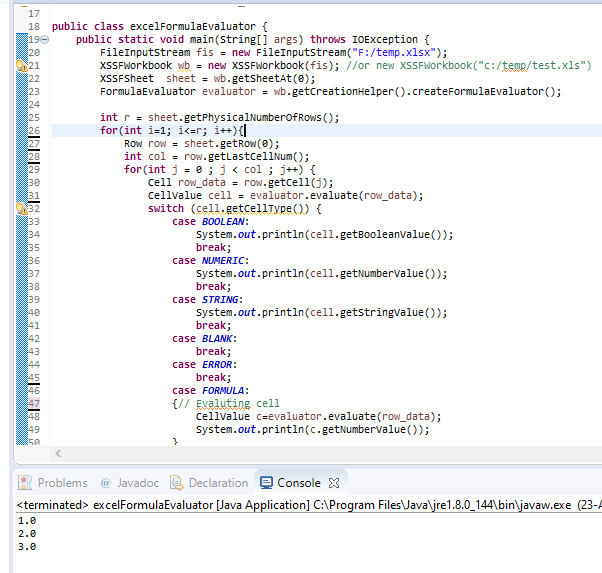Click the horizontal scrollbar left arrow
Screen dimensions: 602x573
(x=56, y=453)
